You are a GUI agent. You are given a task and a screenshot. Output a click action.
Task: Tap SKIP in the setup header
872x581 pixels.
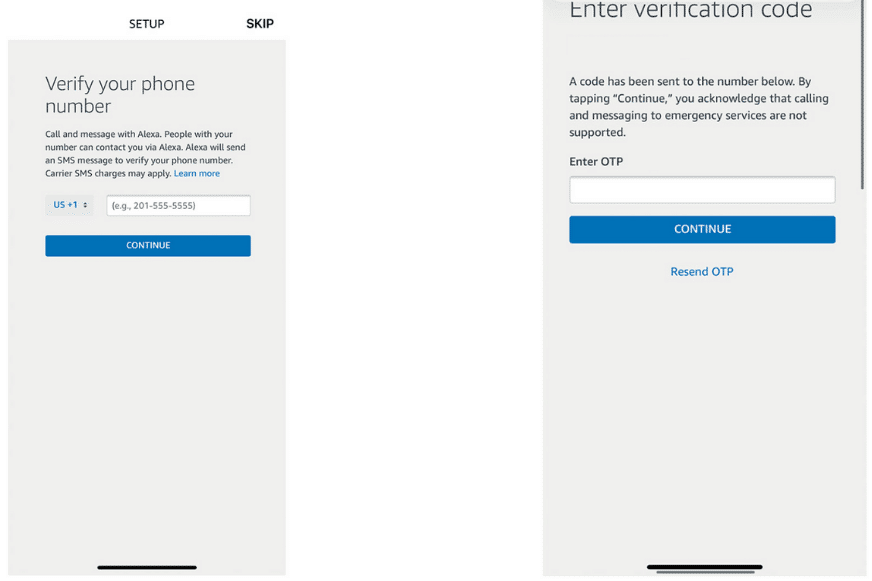(259, 24)
